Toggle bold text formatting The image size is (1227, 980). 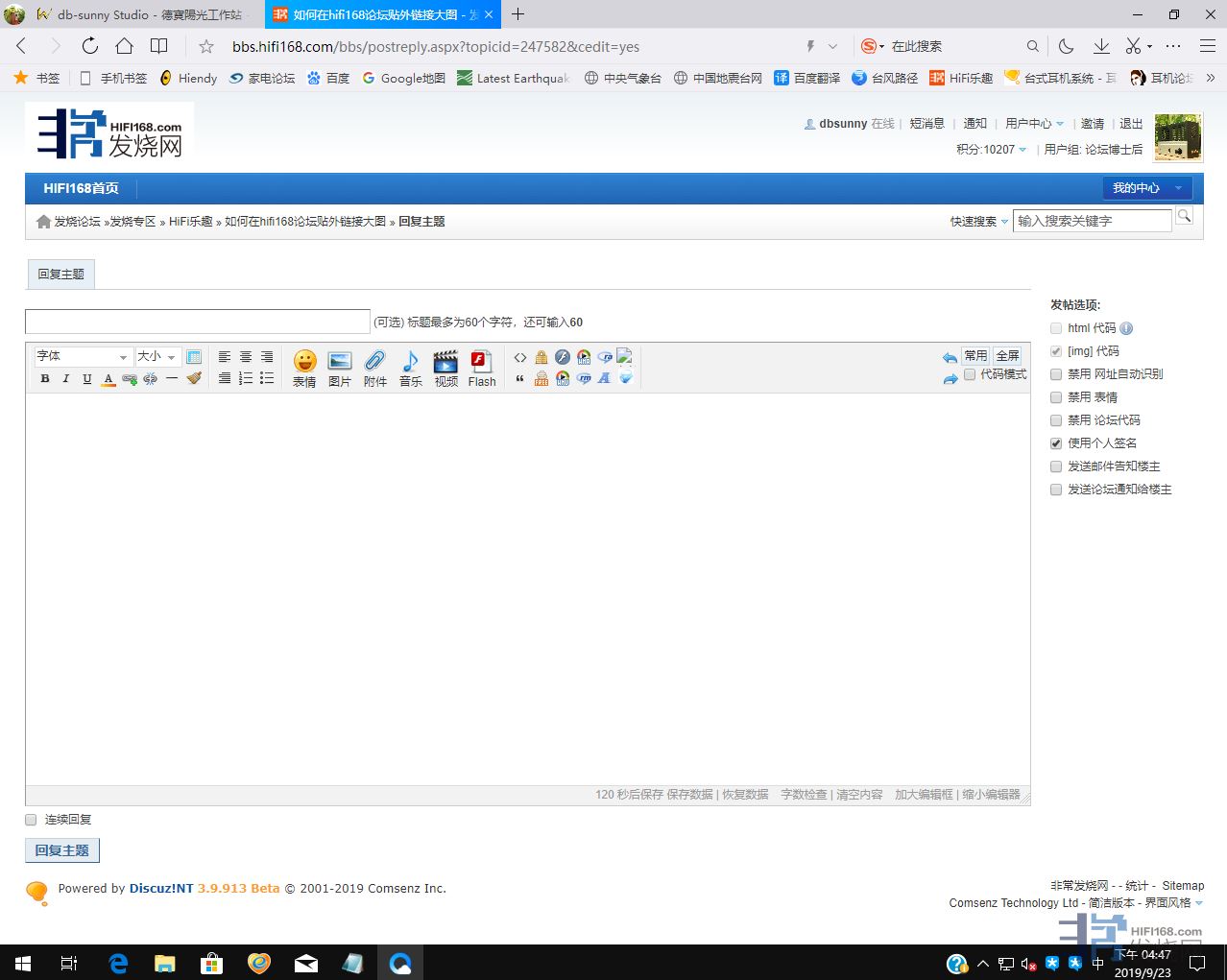click(x=45, y=379)
